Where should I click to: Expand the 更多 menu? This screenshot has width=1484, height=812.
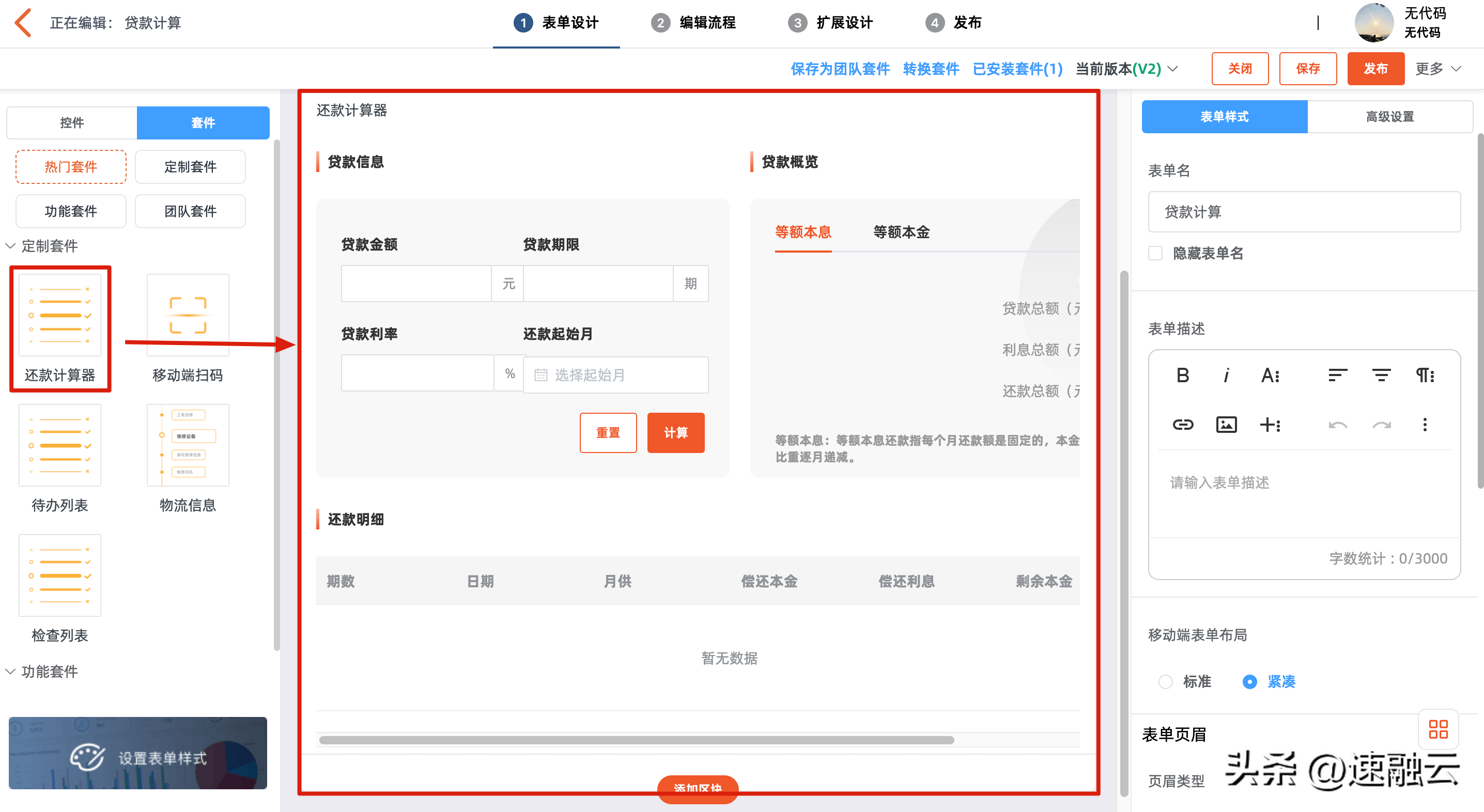click(x=1438, y=69)
